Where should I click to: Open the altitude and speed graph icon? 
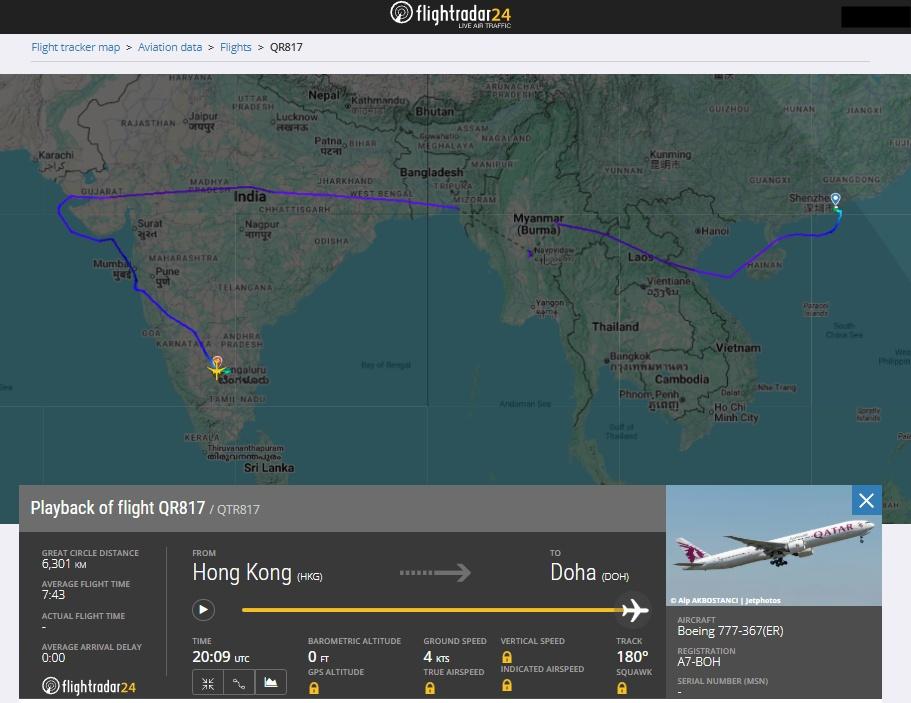point(271,684)
